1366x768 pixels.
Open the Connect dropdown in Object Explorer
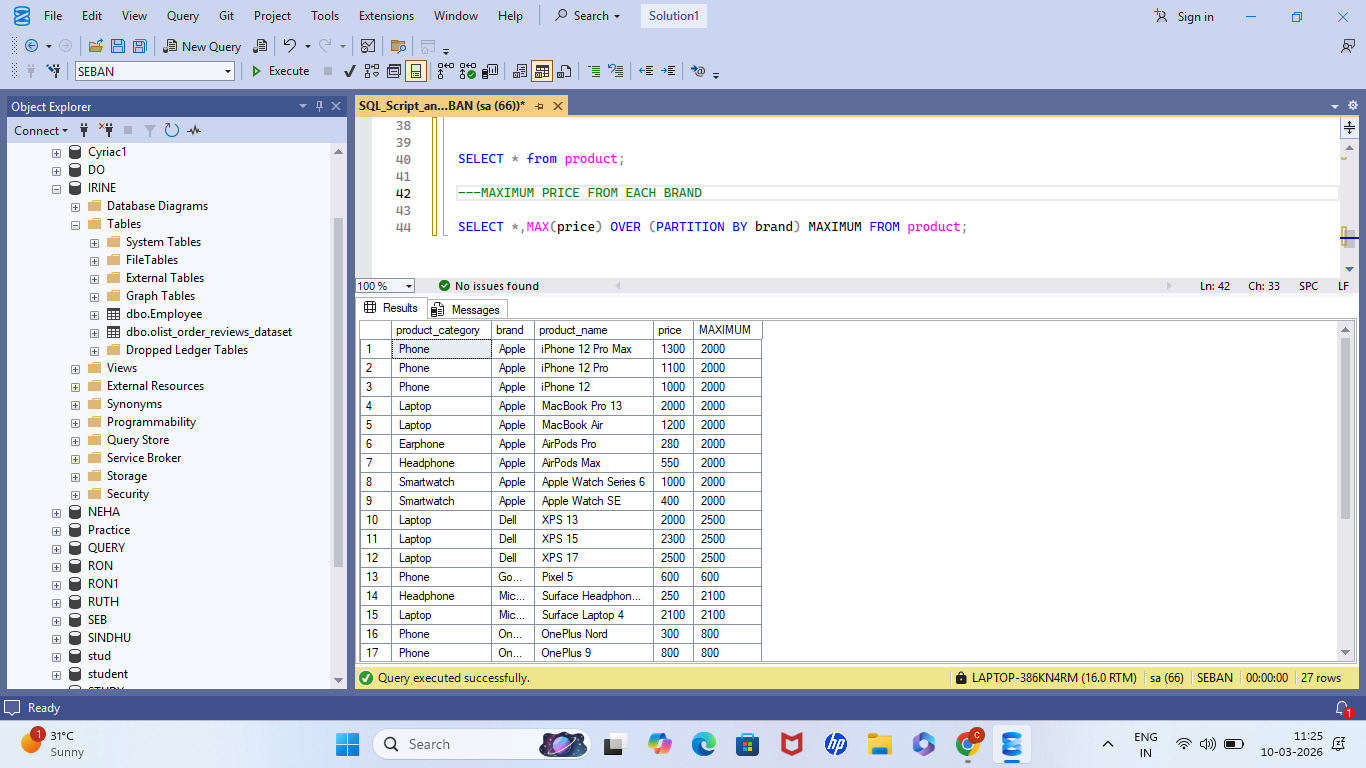click(x=41, y=130)
